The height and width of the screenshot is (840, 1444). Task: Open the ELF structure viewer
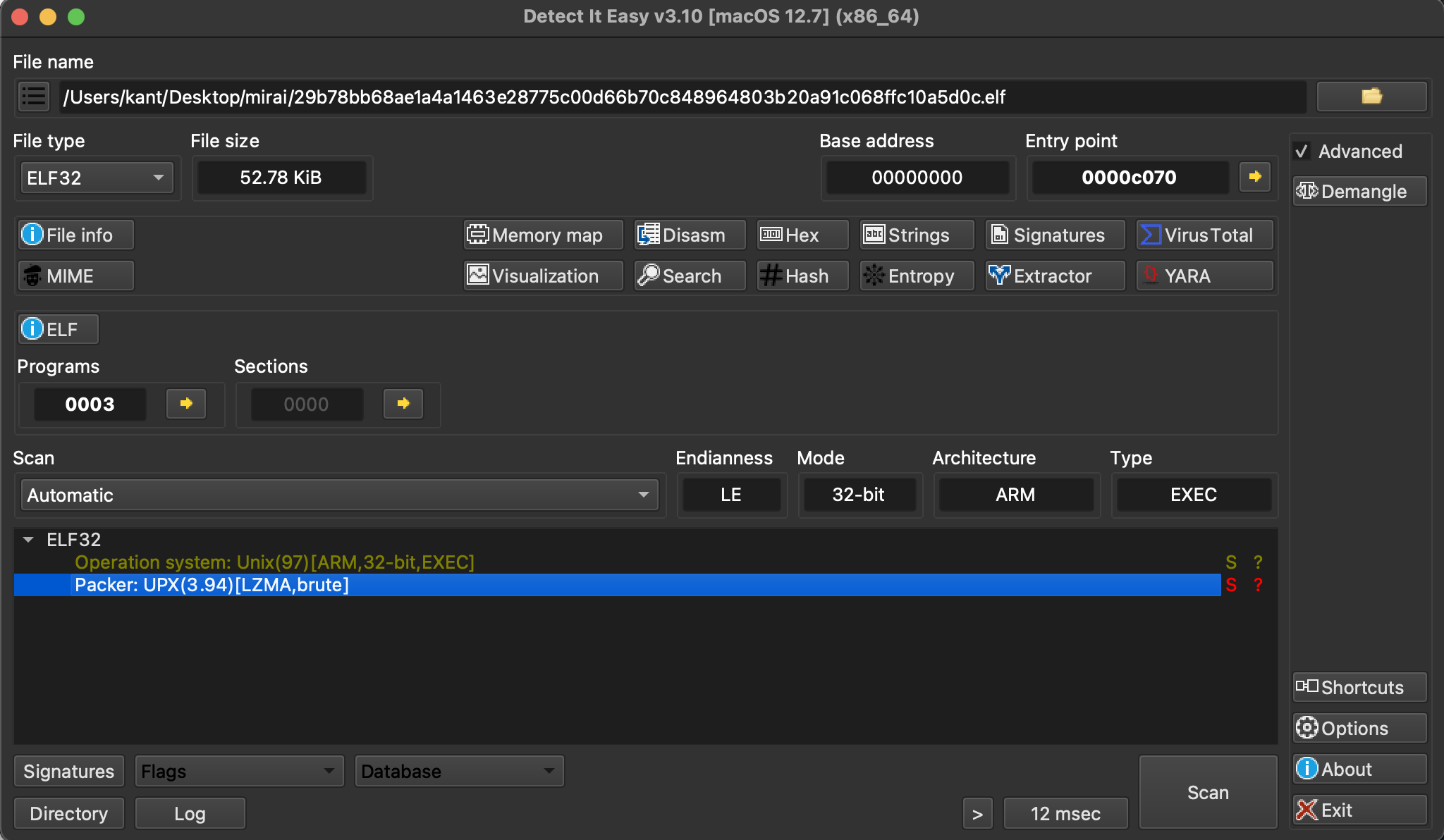click(59, 329)
